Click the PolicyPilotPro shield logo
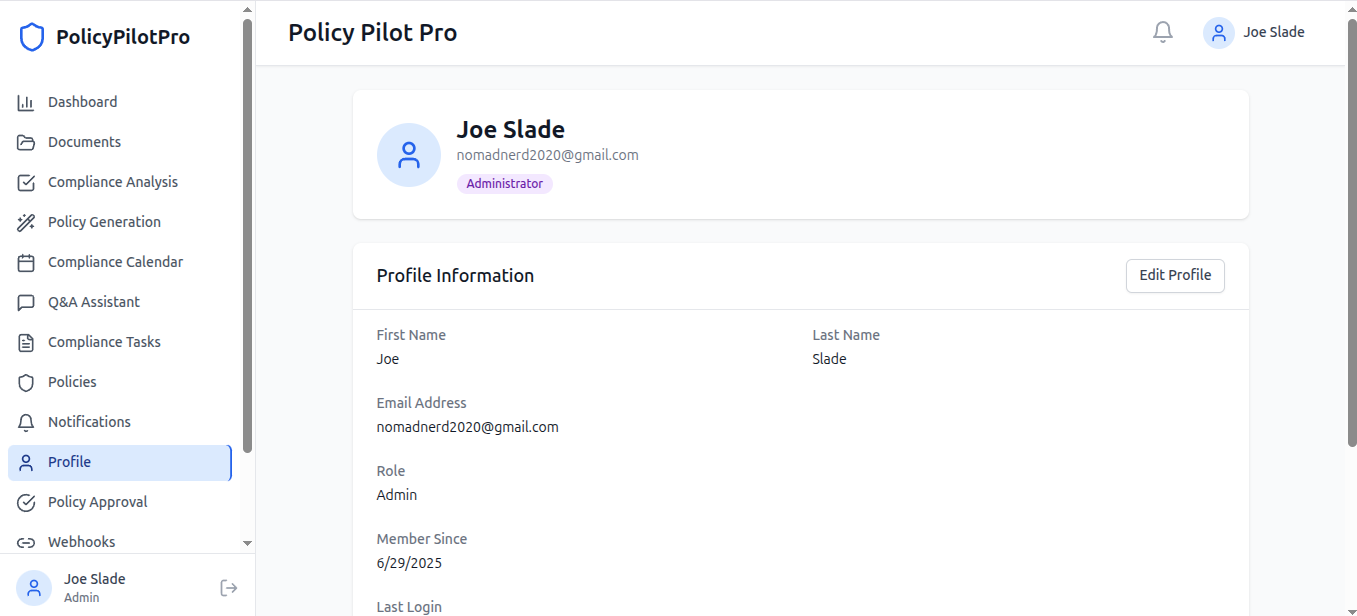 pos(32,38)
